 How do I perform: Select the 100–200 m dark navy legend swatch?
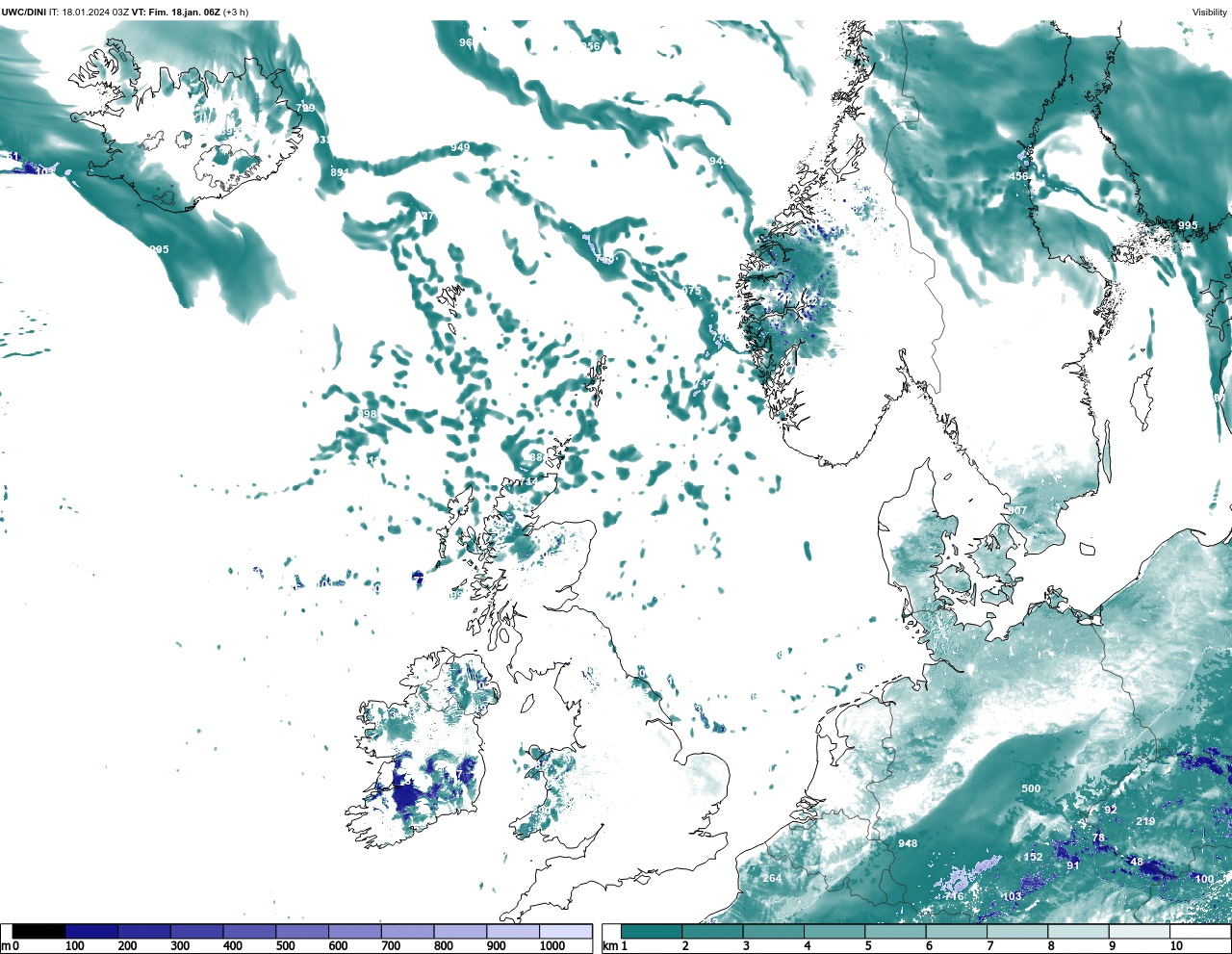[91, 931]
